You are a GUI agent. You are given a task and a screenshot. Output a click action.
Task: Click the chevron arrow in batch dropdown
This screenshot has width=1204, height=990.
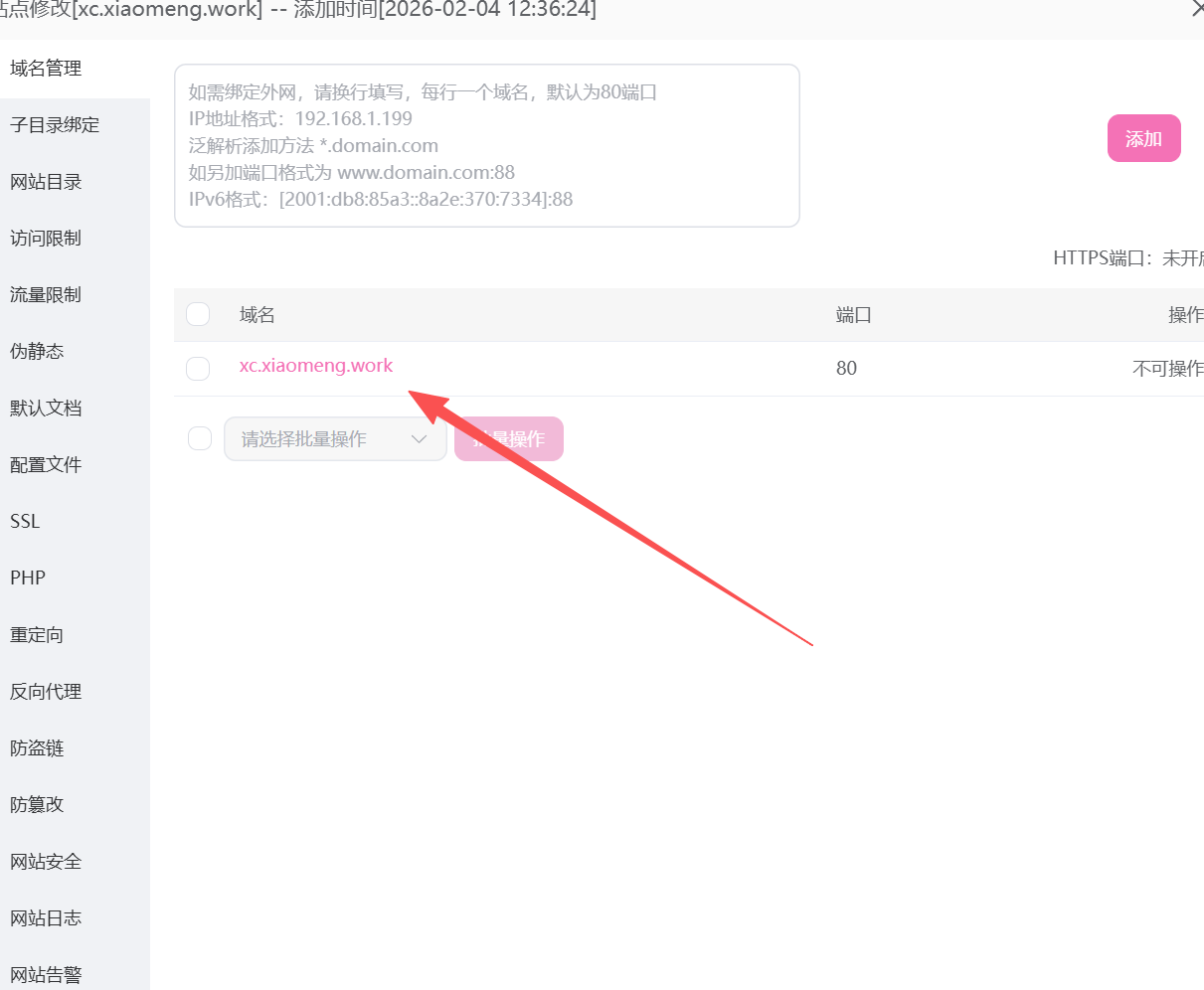[x=420, y=439]
